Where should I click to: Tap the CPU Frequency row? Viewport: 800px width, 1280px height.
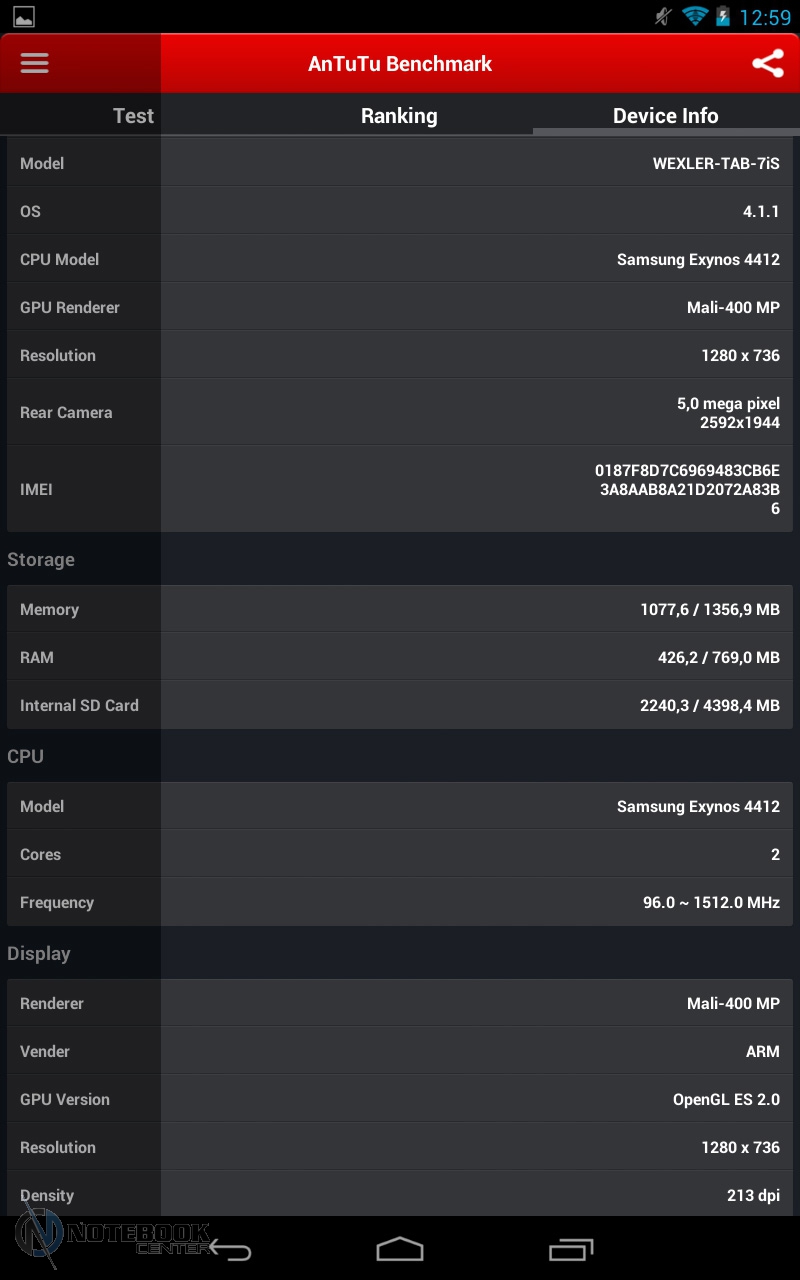pyautogui.click(x=400, y=902)
